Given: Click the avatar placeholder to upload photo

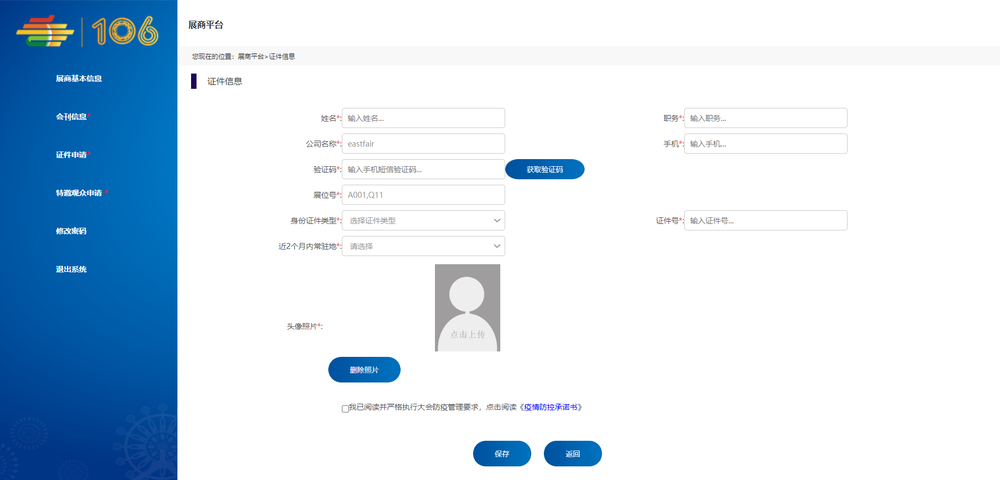Looking at the screenshot, I should (x=467, y=307).
